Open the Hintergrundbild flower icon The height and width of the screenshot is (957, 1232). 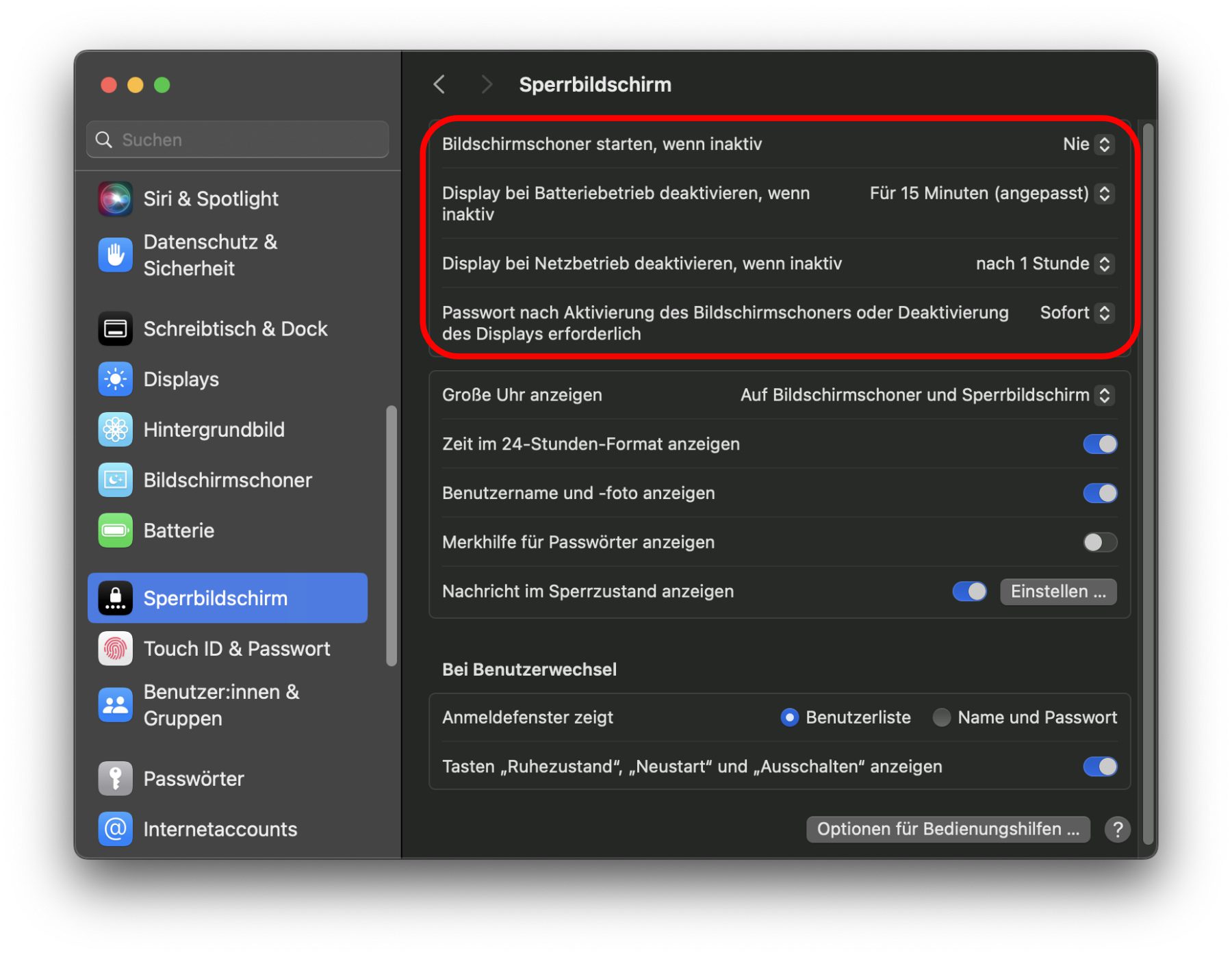pyautogui.click(x=115, y=430)
